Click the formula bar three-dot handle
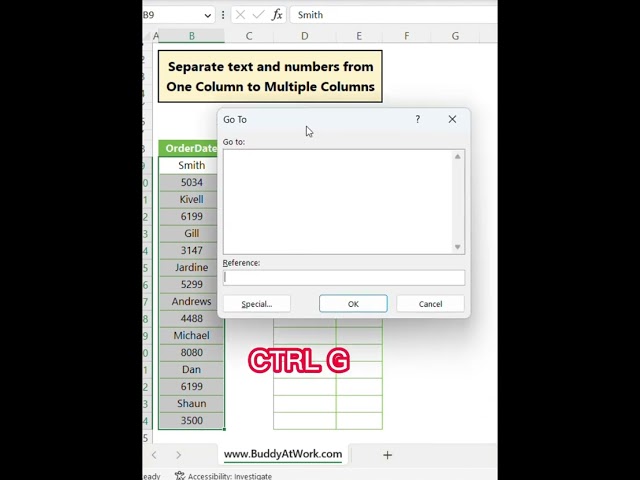Image resolution: width=640 pixels, height=480 pixels. 223,15
